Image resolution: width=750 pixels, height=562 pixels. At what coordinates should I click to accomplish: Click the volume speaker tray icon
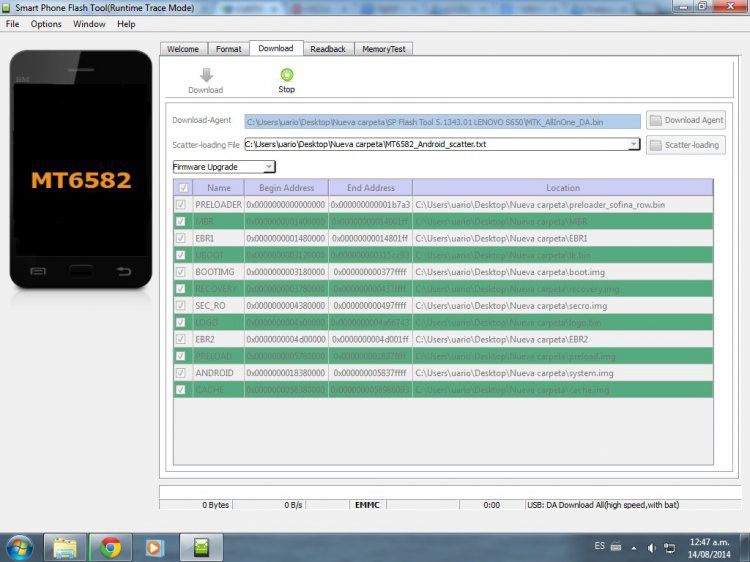(651, 548)
